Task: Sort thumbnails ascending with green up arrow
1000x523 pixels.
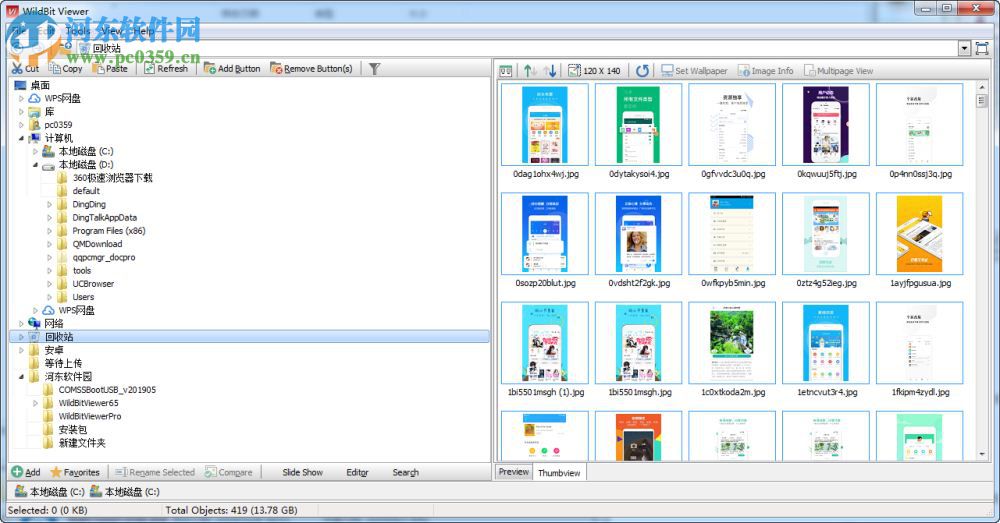Action: pos(529,71)
